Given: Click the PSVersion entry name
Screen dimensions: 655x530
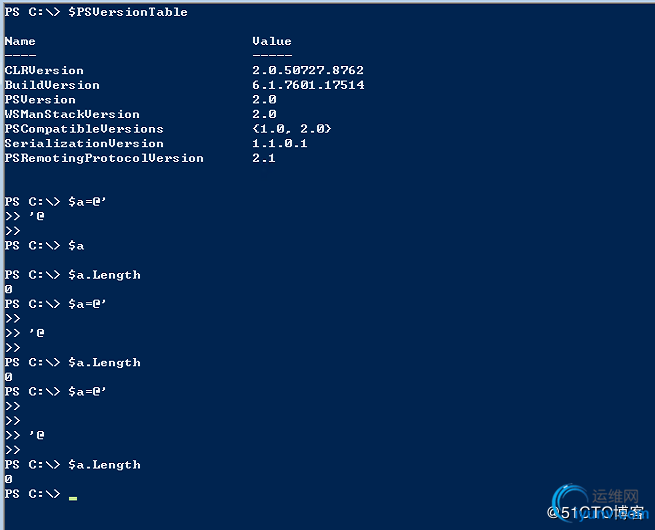Looking at the screenshot, I should [x=40, y=100].
